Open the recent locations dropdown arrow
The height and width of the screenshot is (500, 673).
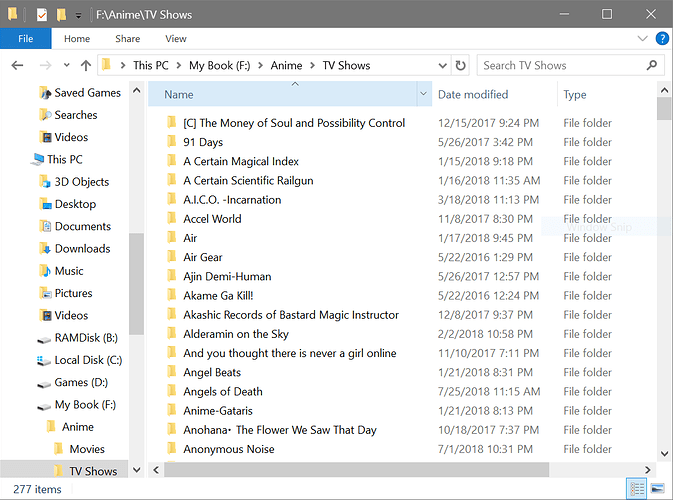click(x=67, y=65)
